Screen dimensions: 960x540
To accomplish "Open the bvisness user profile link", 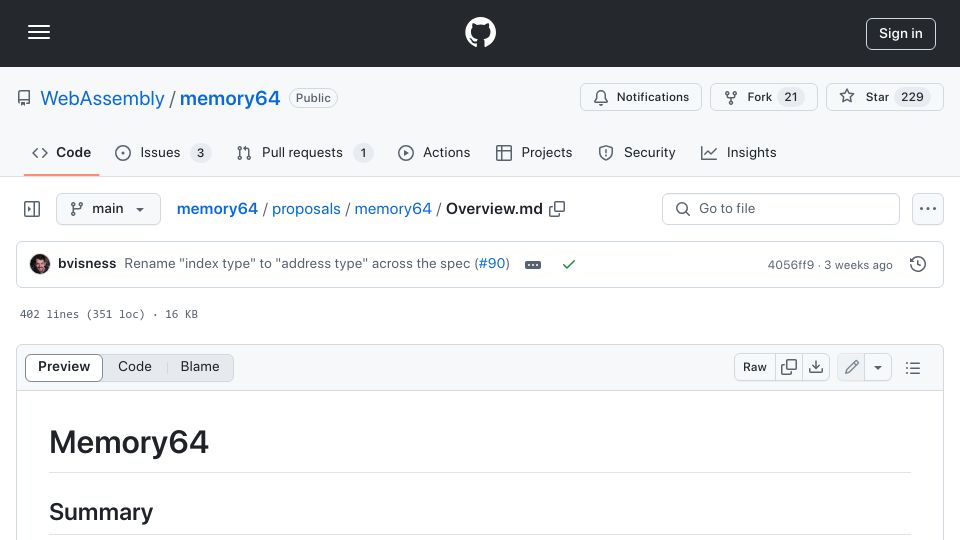I will click(87, 263).
